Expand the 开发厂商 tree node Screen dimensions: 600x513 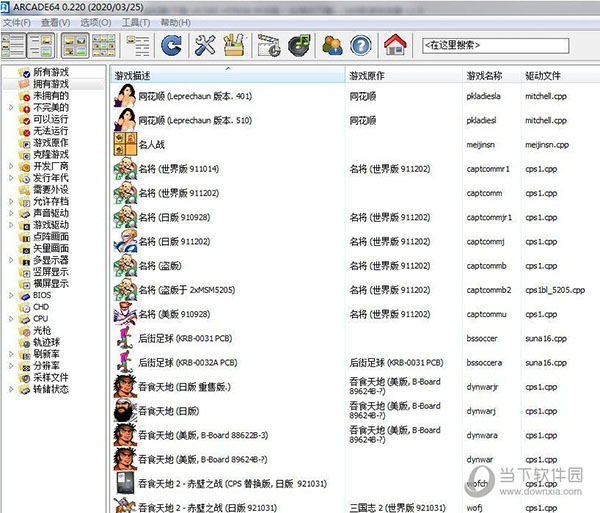[11, 166]
